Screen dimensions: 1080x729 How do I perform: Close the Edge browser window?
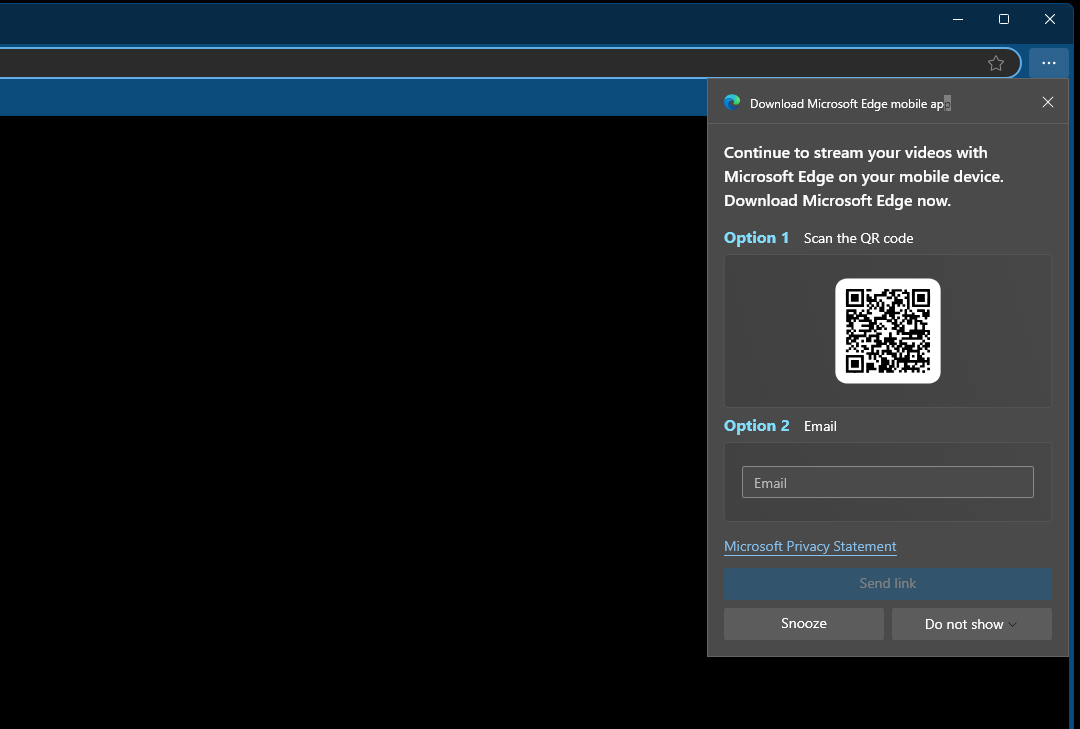[x=1050, y=19]
